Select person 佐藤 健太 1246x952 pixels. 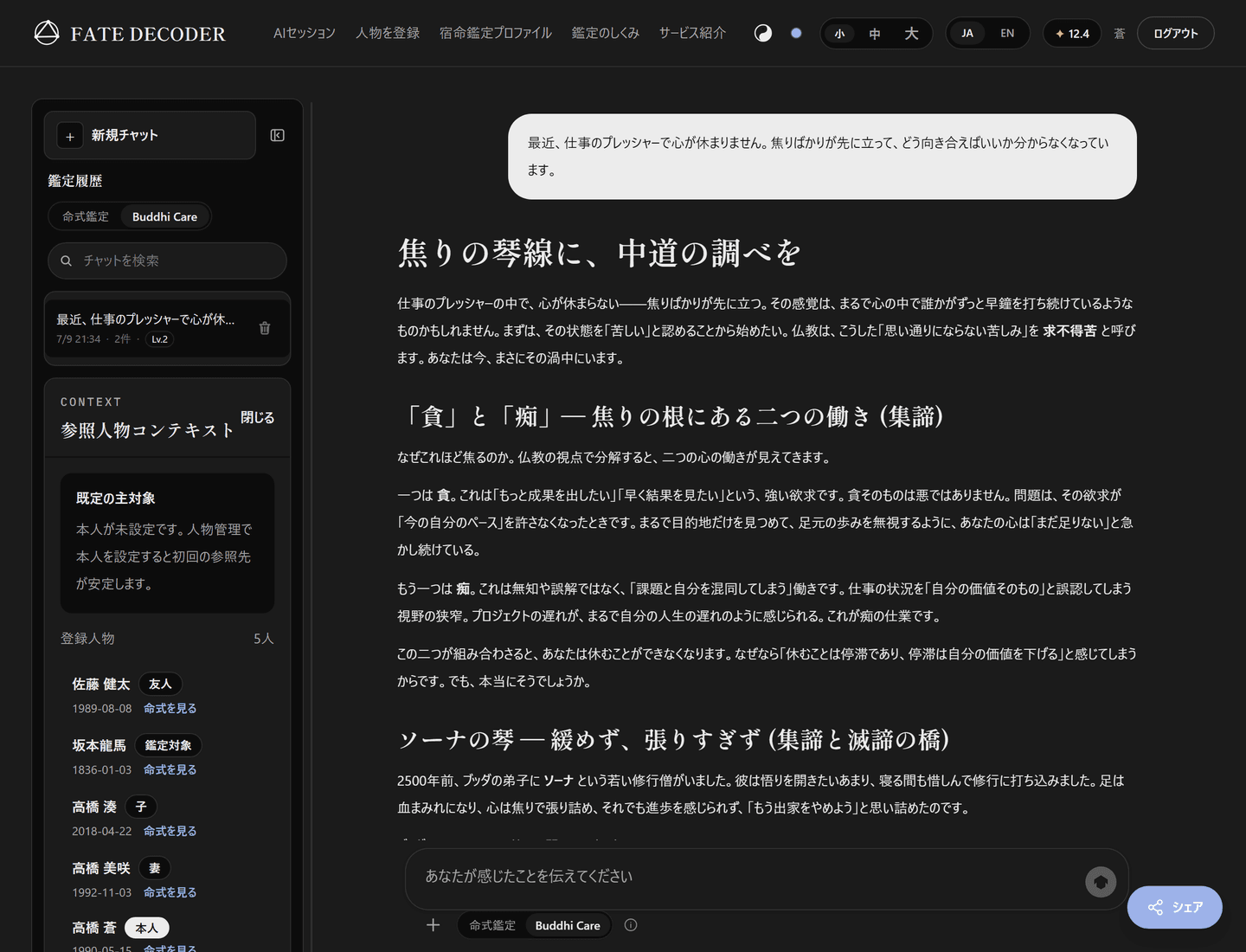click(101, 684)
